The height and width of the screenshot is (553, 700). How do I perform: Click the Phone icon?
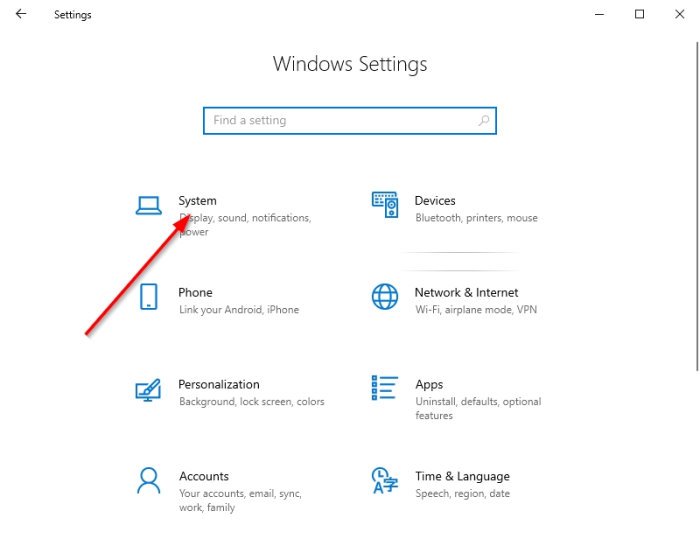149,297
